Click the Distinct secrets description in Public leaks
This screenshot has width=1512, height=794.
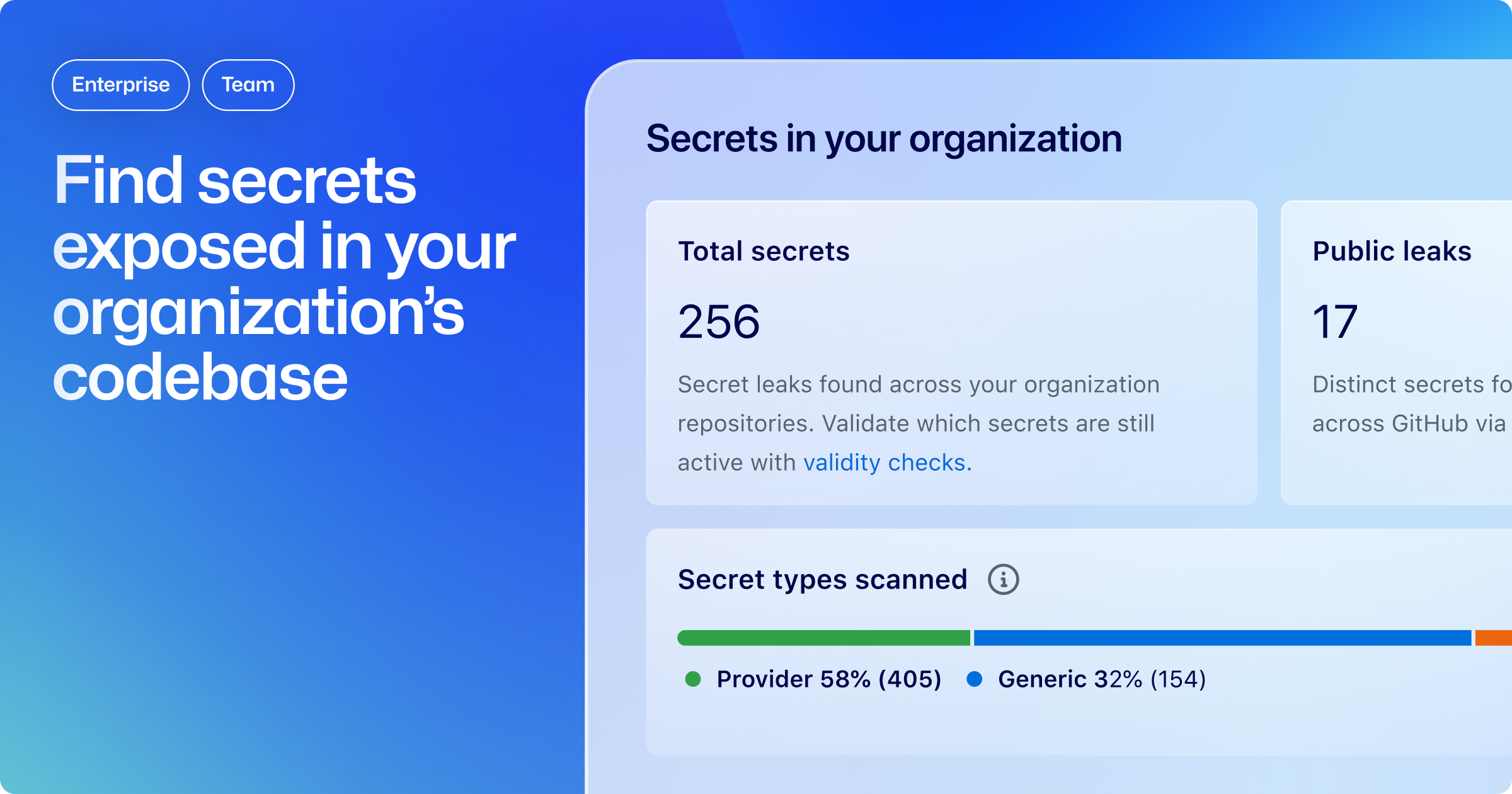(1410, 404)
